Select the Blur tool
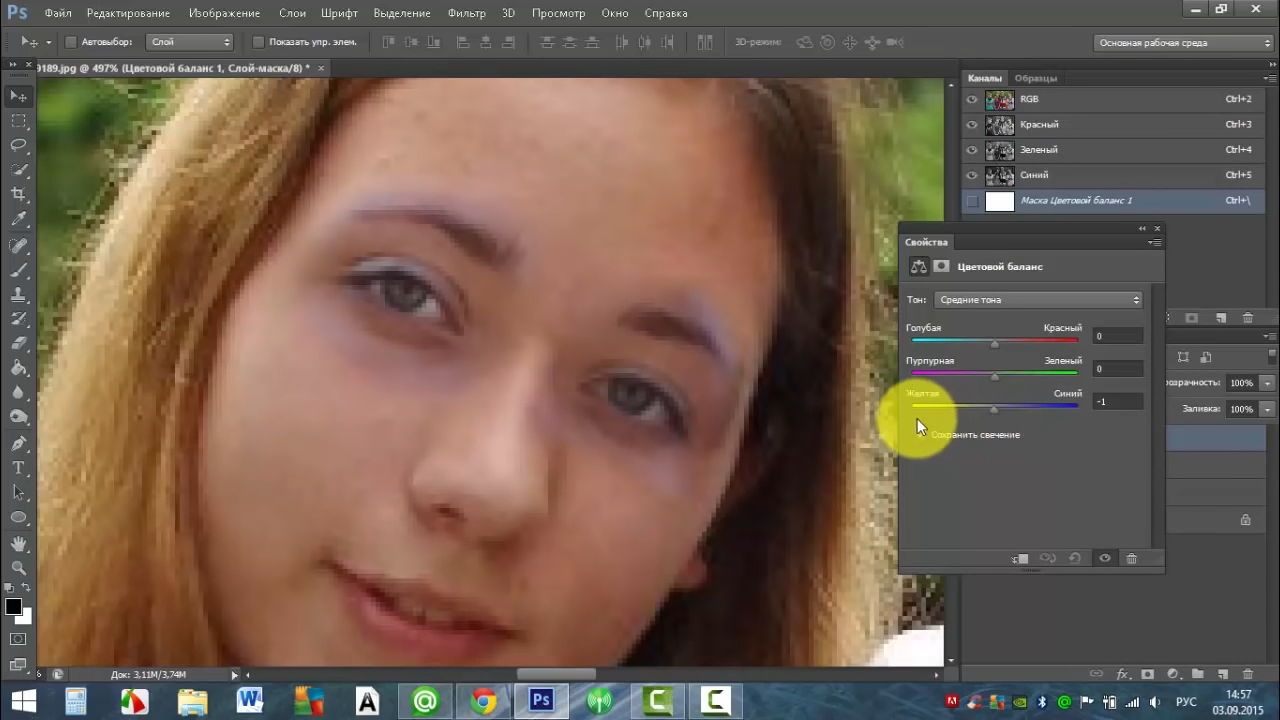Image resolution: width=1280 pixels, height=720 pixels. click(19, 393)
